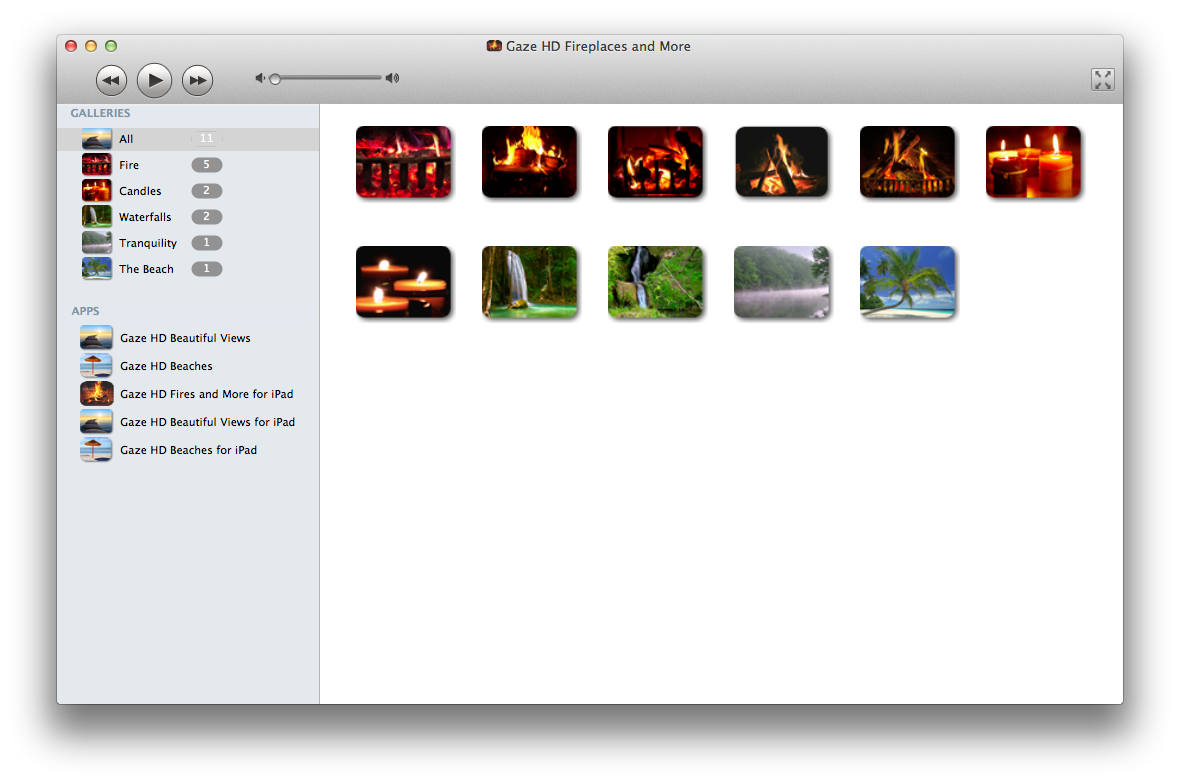Select the Fire gallery
The height and width of the screenshot is (783, 1180).
(129, 165)
